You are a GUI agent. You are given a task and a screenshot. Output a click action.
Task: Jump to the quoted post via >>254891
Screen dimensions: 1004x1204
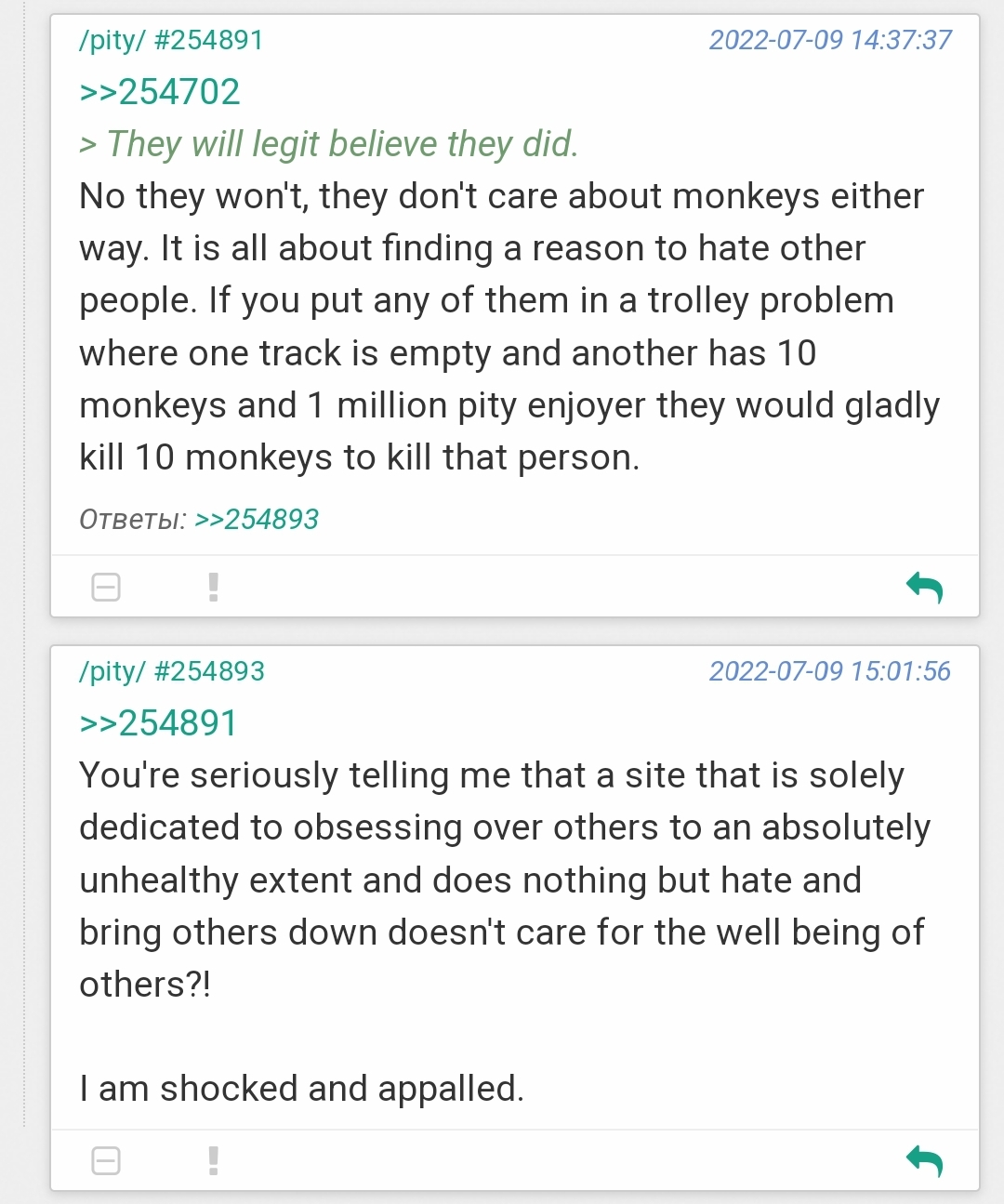point(159,723)
